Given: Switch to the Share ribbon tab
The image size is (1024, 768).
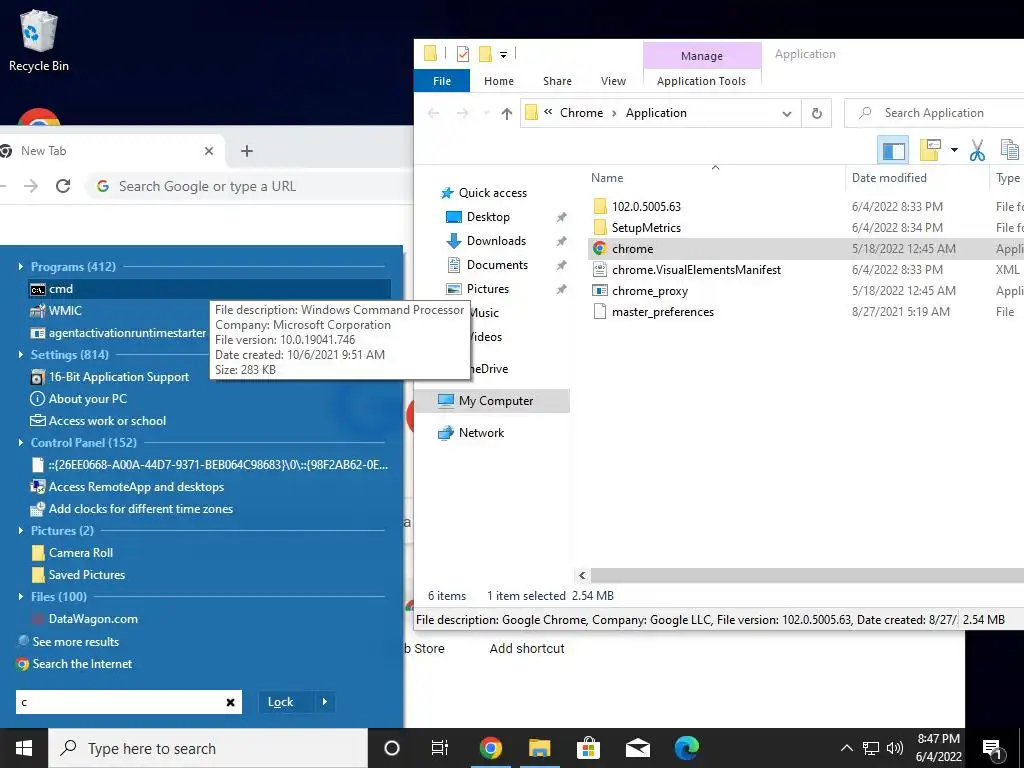Looking at the screenshot, I should (x=557, y=81).
